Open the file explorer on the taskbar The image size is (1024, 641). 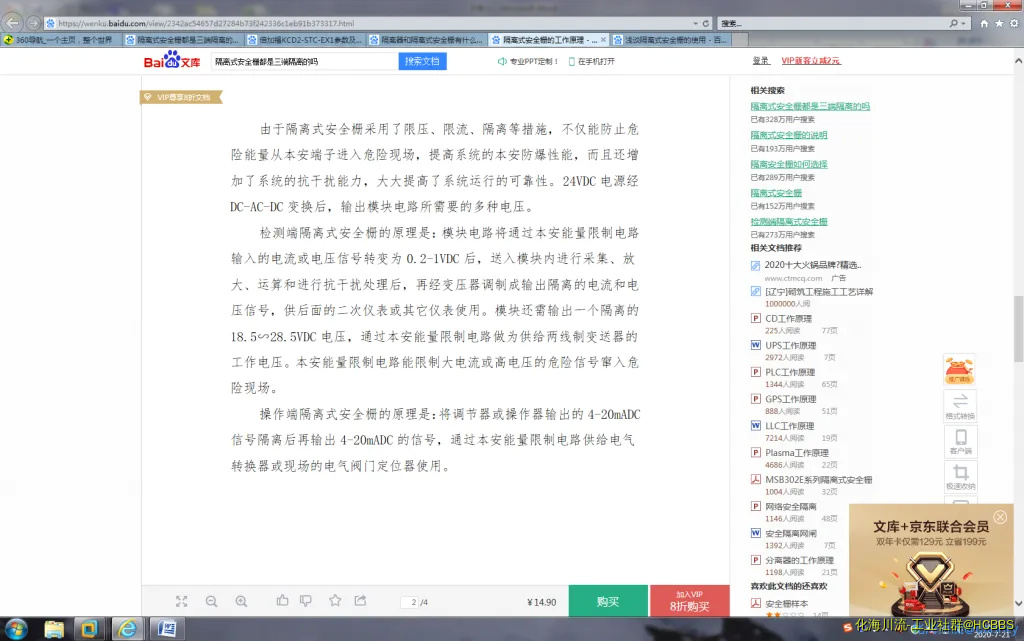point(54,629)
